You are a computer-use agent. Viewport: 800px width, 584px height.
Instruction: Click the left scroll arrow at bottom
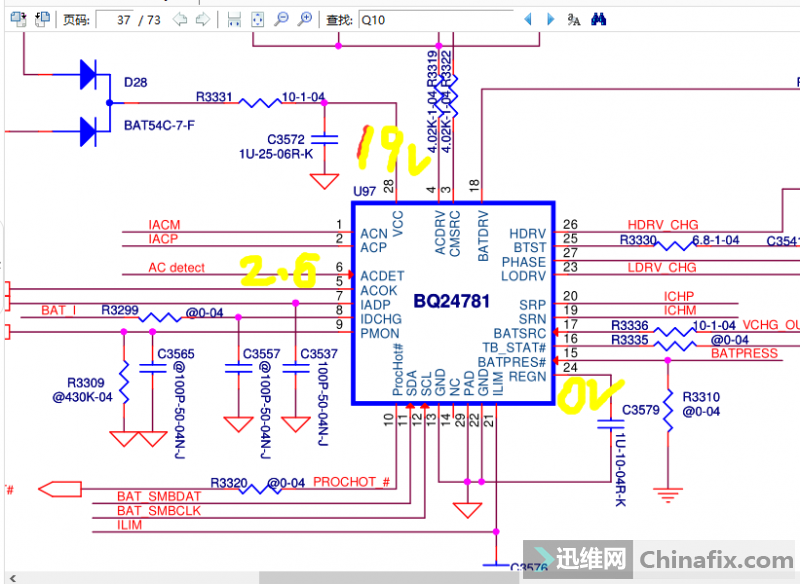pos(13,578)
